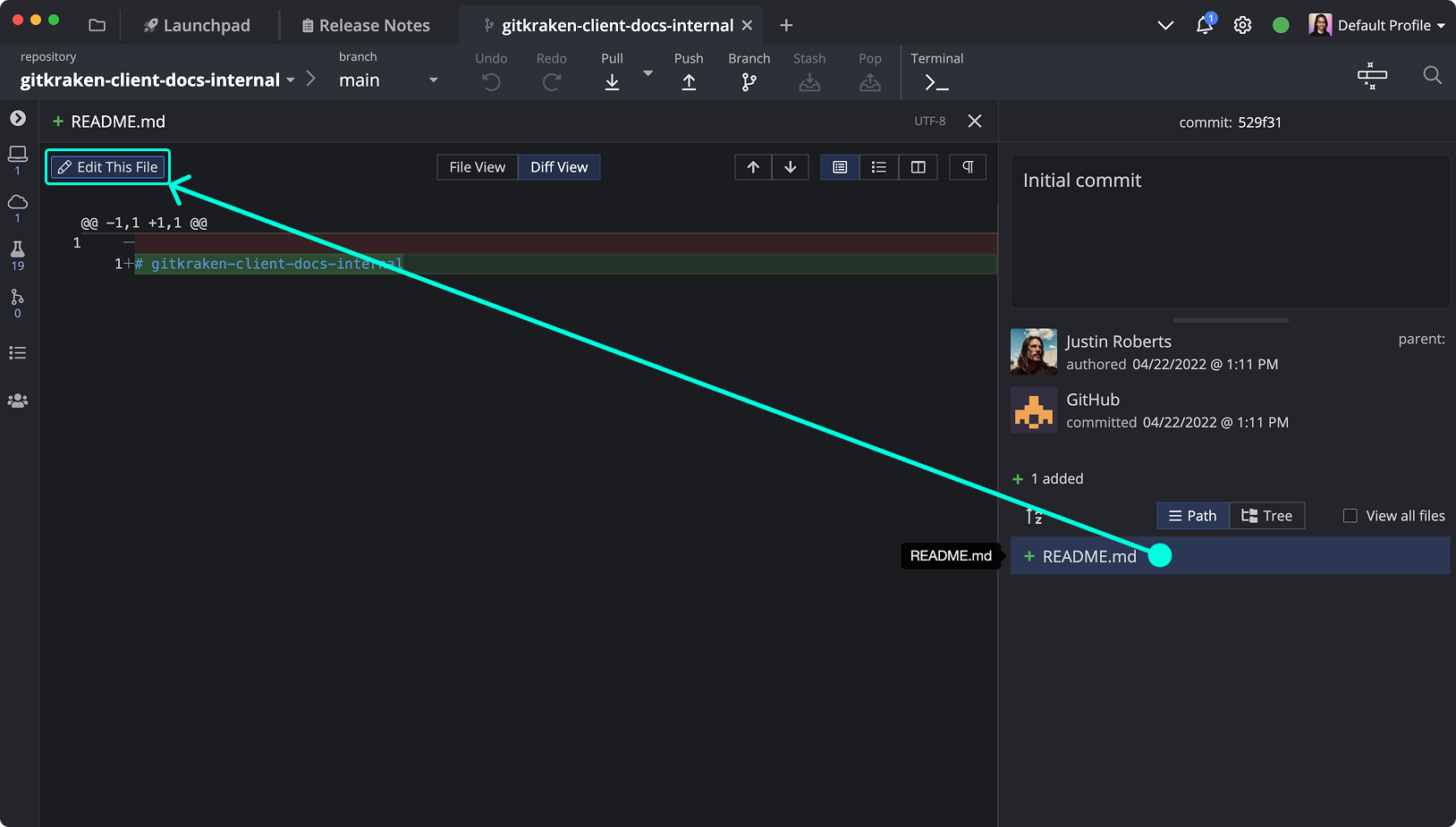Create a new Branch

pyautogui.click(x=749, y=72)
